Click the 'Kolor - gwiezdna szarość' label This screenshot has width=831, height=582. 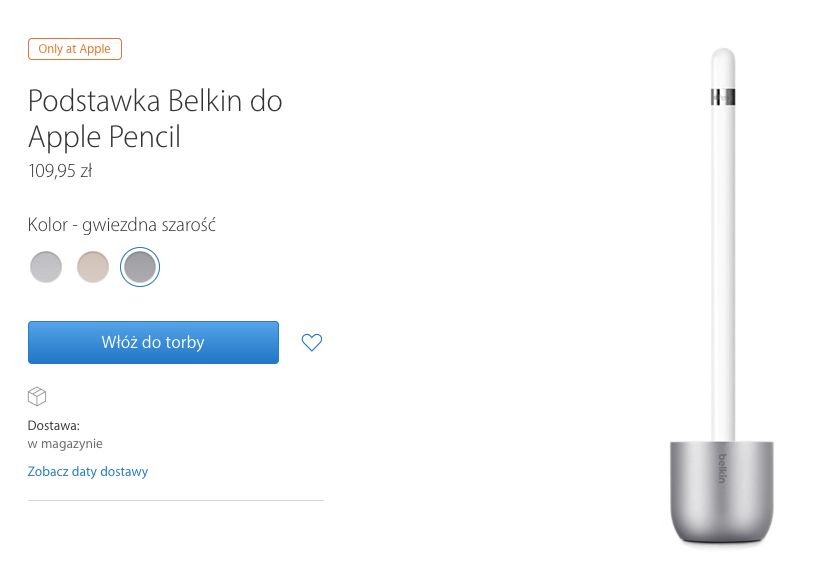(x=122, y=225)
